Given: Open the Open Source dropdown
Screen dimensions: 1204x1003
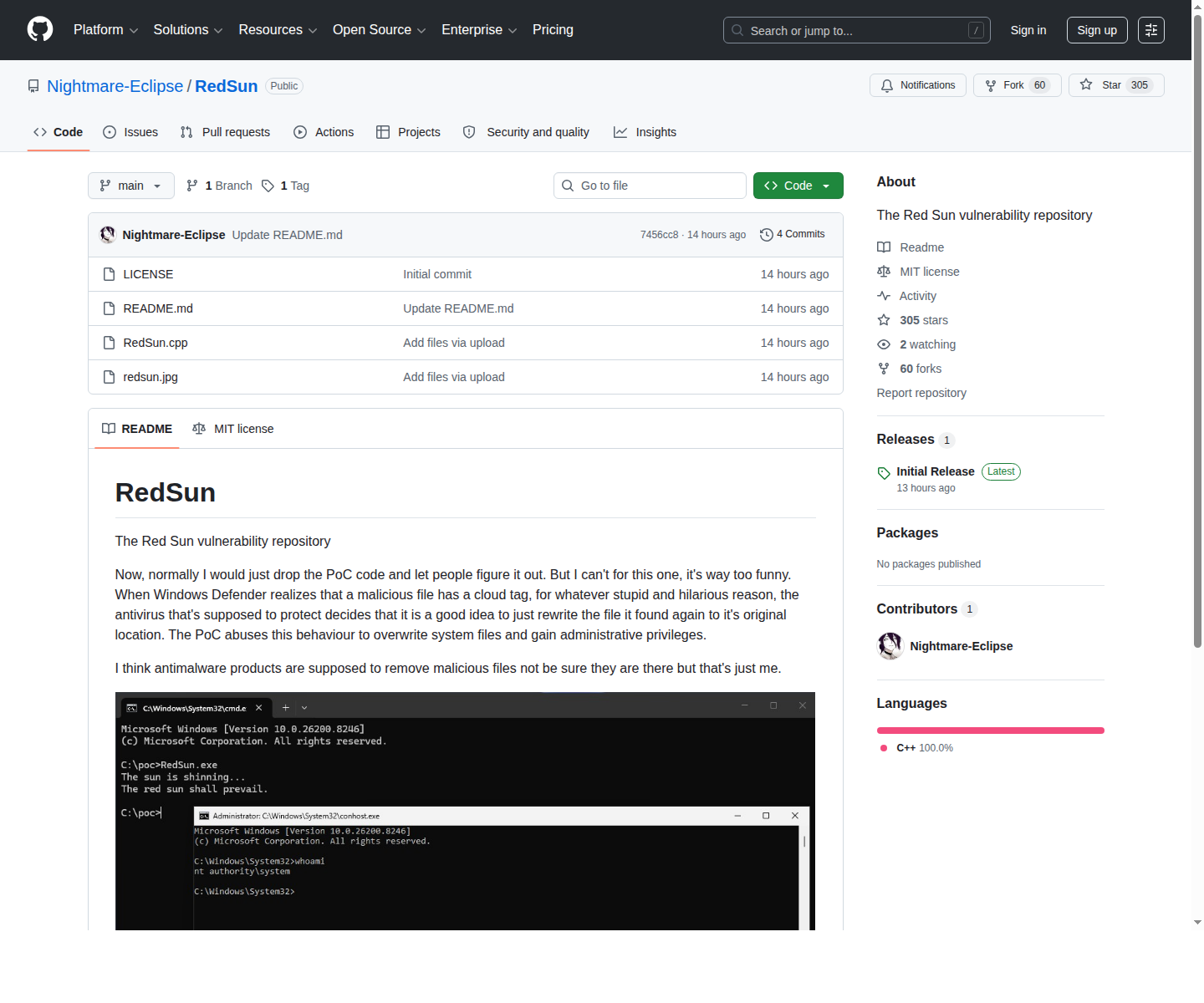Looking at the screenshot, I should coord(380,30).
